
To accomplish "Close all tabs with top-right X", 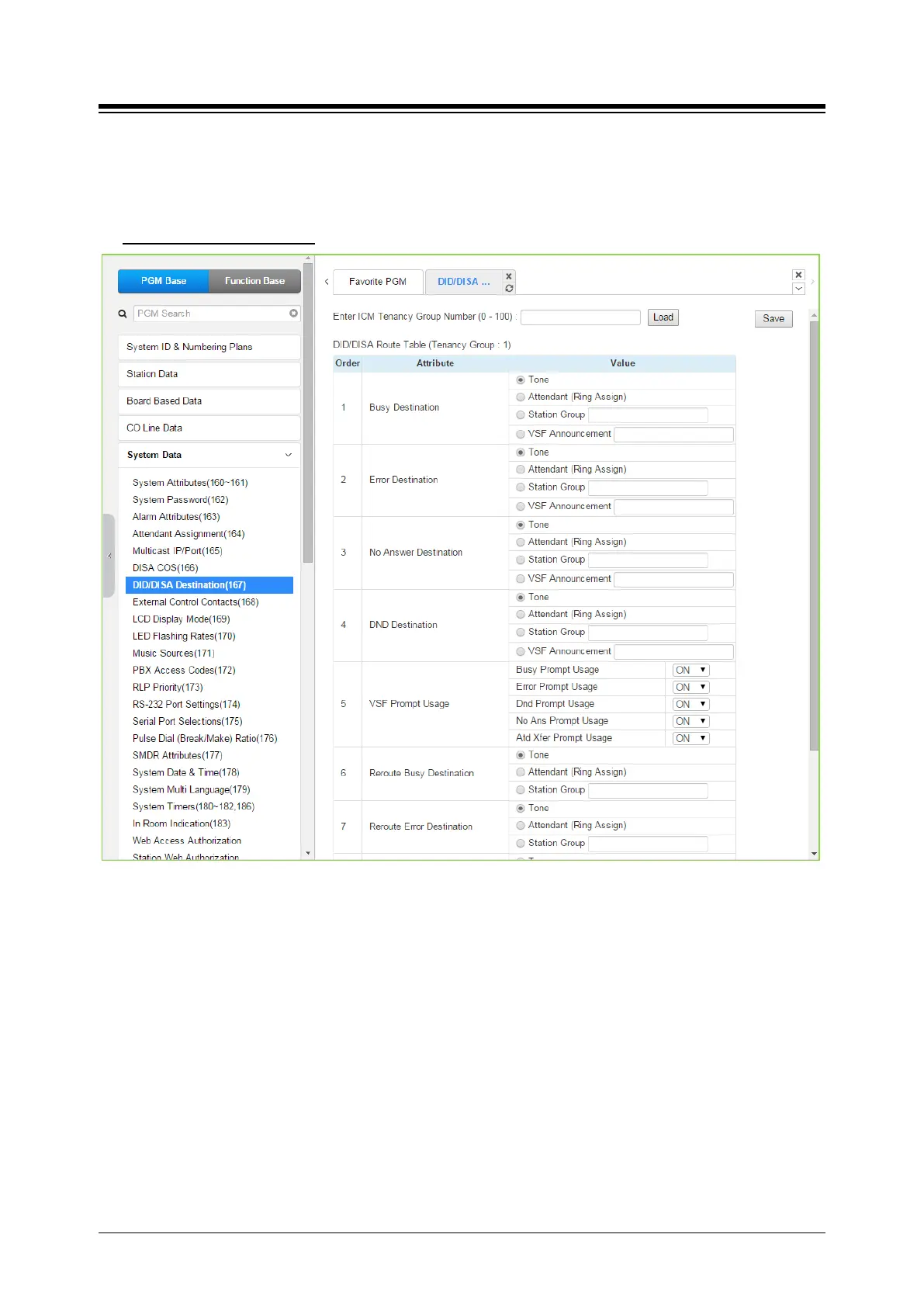I will coord(798,275).
